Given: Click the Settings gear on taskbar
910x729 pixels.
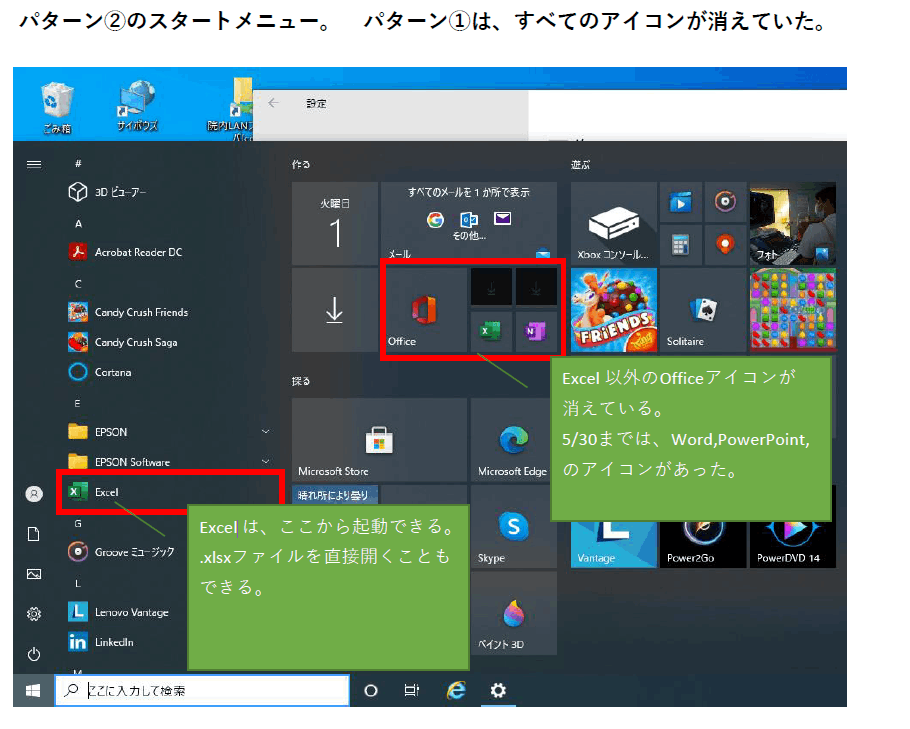Looking at the screenshot, I should [x=498, y=690].
